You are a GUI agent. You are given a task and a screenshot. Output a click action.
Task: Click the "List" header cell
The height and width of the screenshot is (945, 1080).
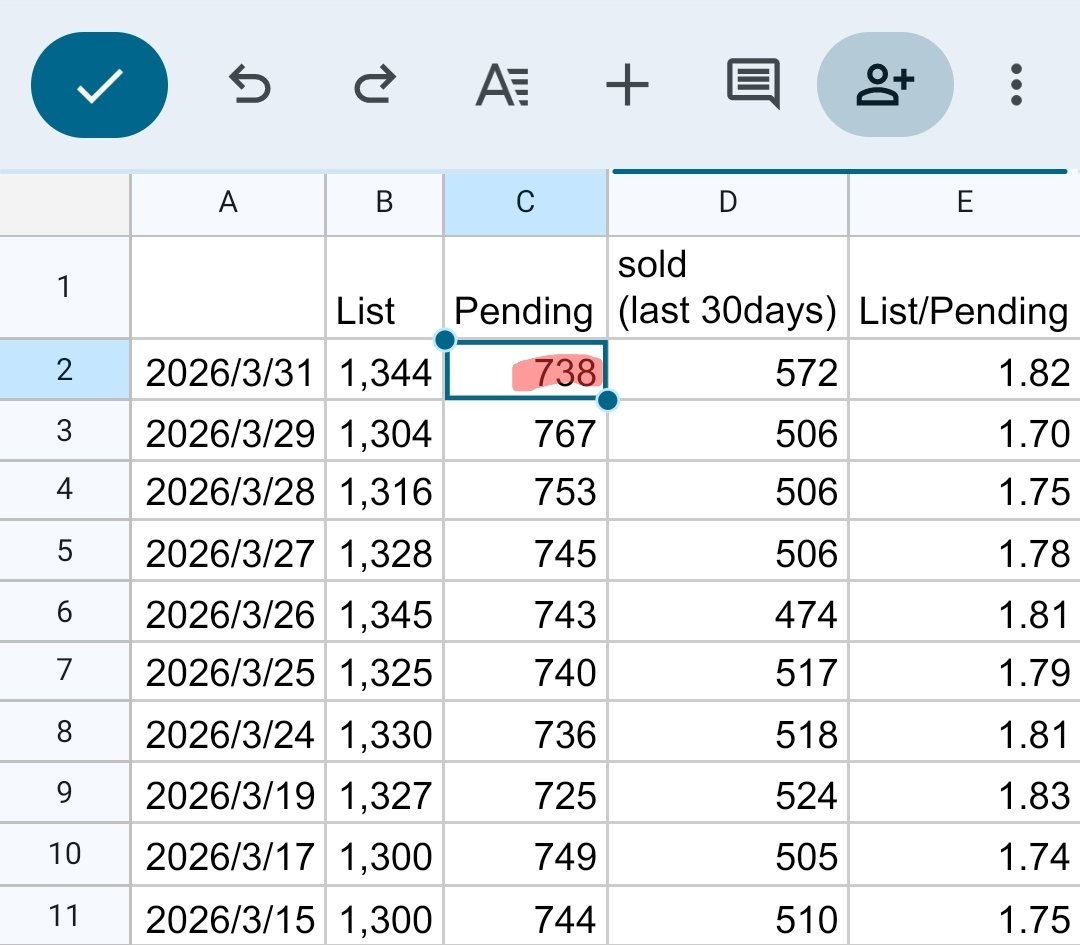click(384, 287)
